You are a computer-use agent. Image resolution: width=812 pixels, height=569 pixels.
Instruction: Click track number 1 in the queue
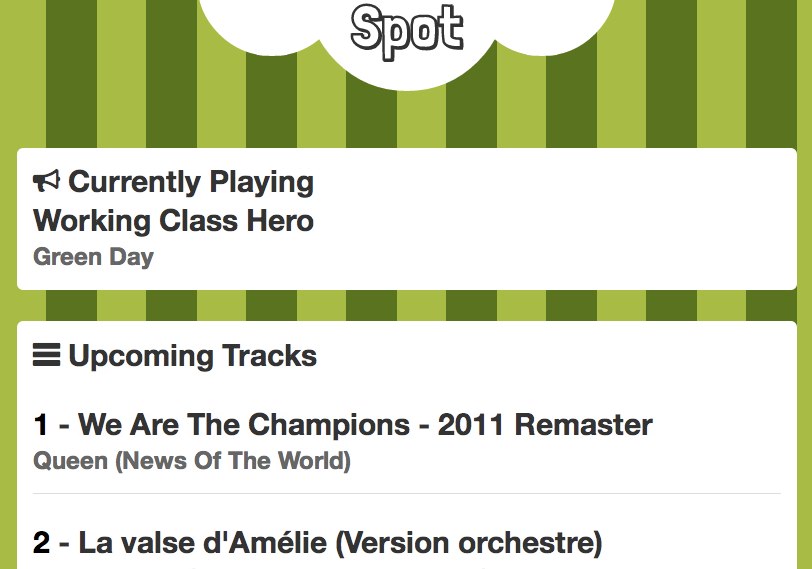click(41, 425)
